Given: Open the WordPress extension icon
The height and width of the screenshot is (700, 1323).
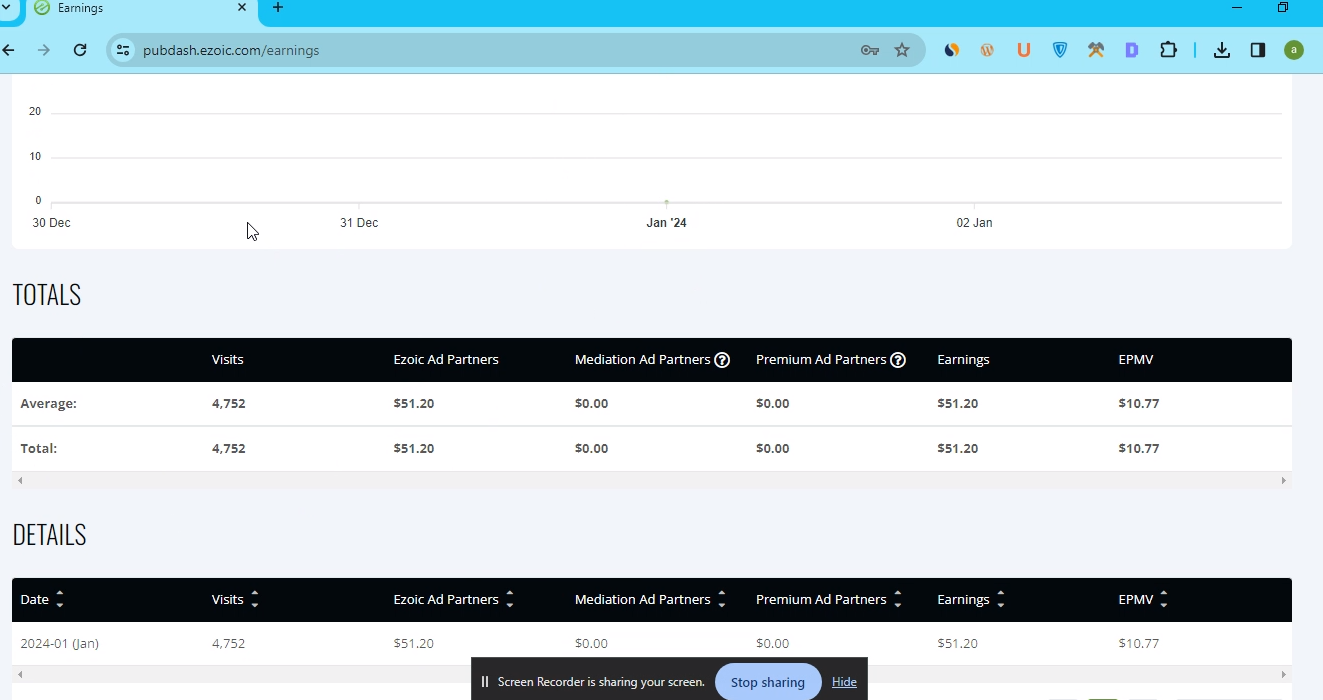Looking at the screenshot, I should (987, 50).
